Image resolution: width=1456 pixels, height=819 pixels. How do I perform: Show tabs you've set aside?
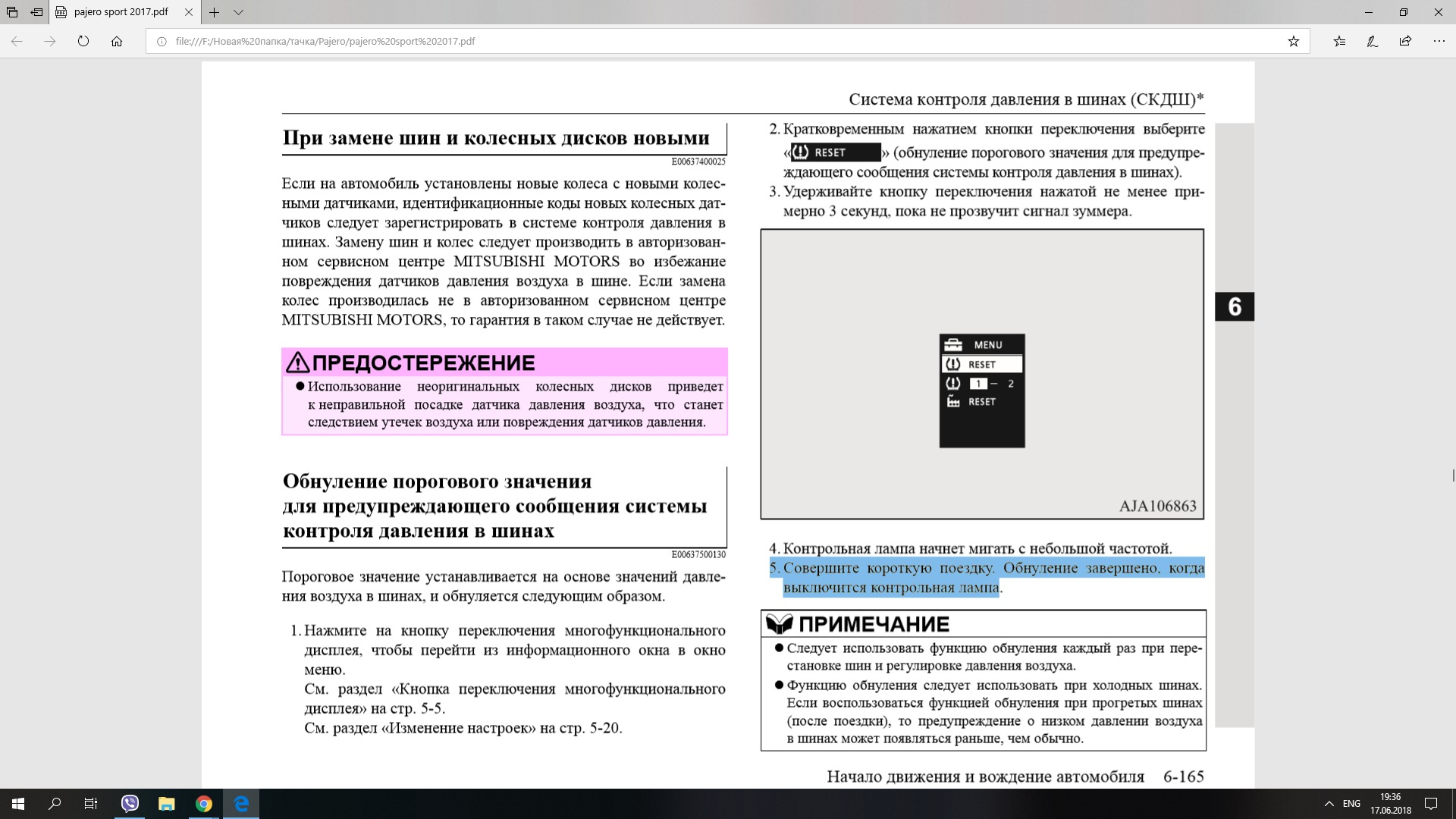coord(12,12)
